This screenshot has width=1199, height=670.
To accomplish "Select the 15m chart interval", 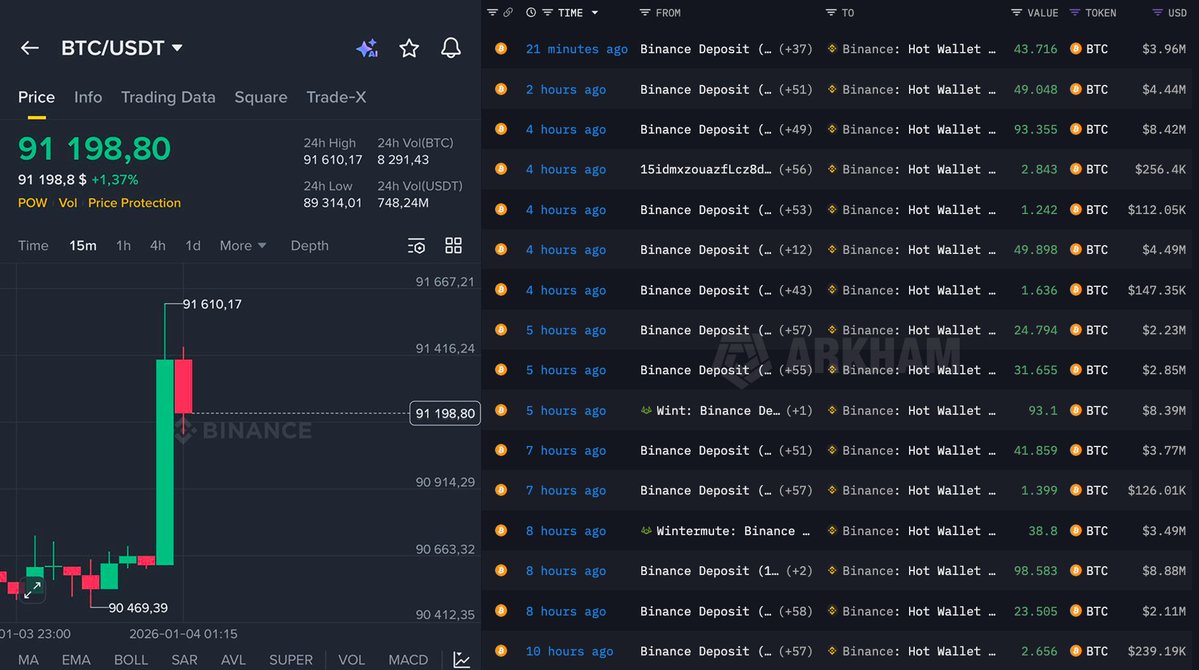I will [83, 246].
